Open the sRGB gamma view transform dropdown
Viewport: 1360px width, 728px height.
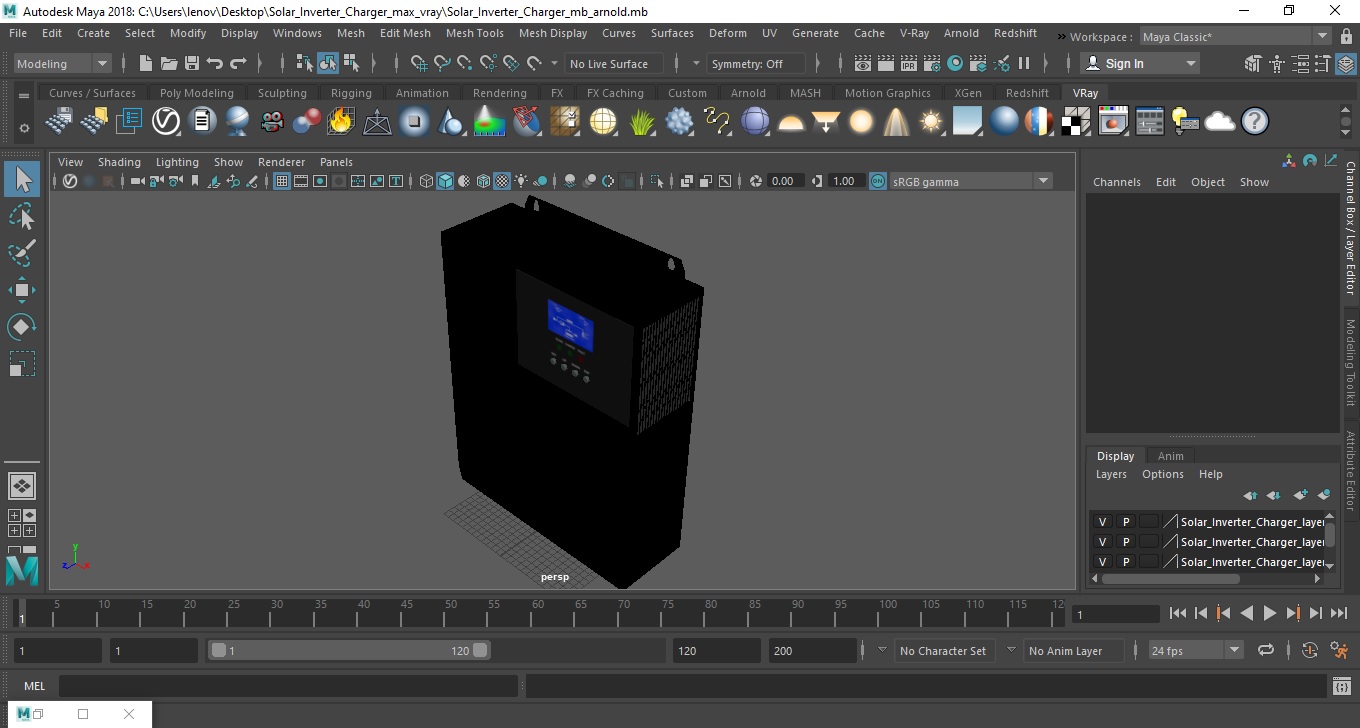(971, 181)
